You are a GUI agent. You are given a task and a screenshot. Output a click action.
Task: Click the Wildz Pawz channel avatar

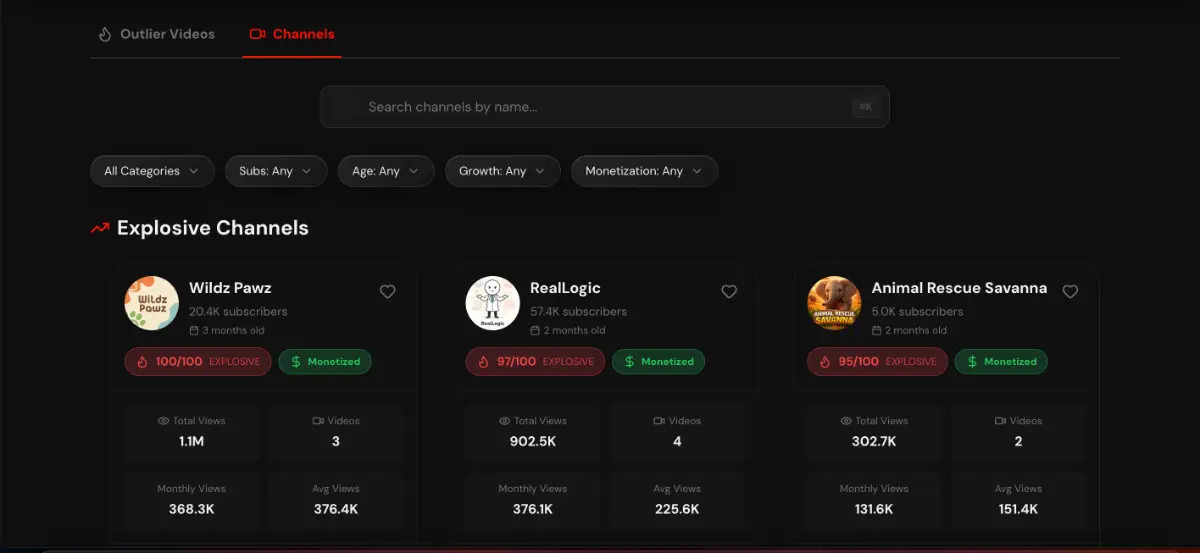coord(152,303)
